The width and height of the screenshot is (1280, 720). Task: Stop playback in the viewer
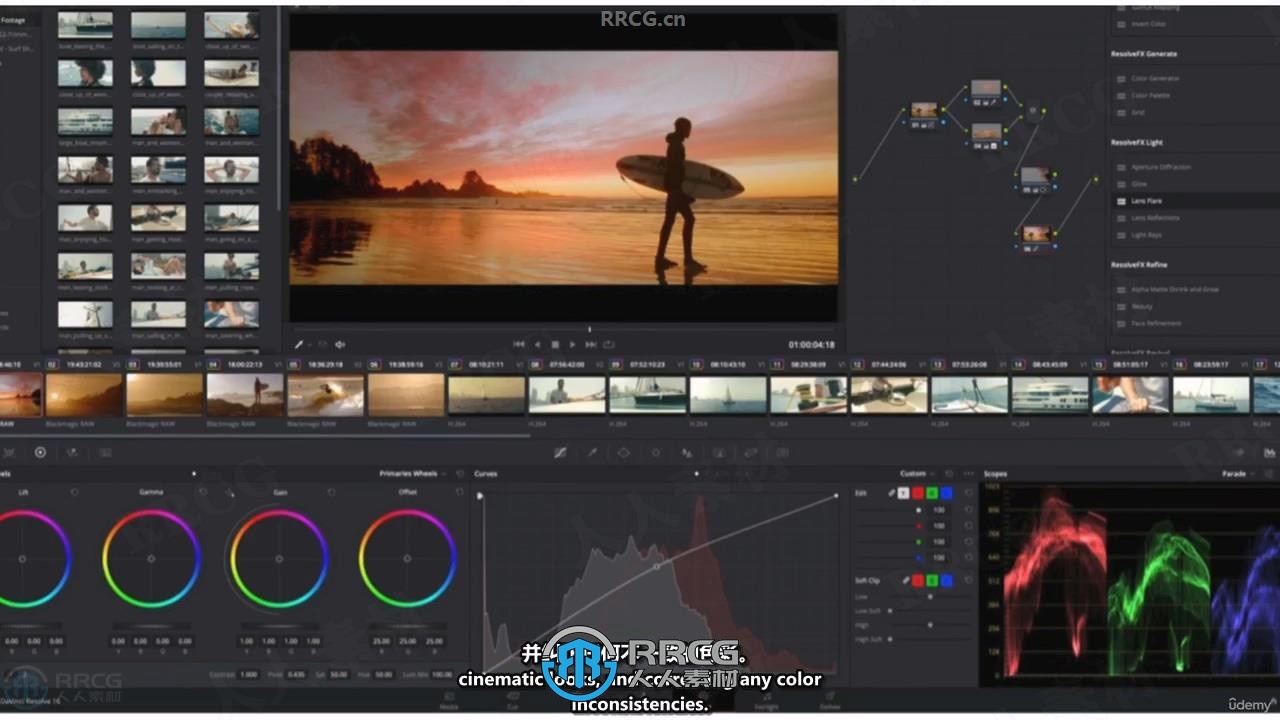tap(555, 344)
